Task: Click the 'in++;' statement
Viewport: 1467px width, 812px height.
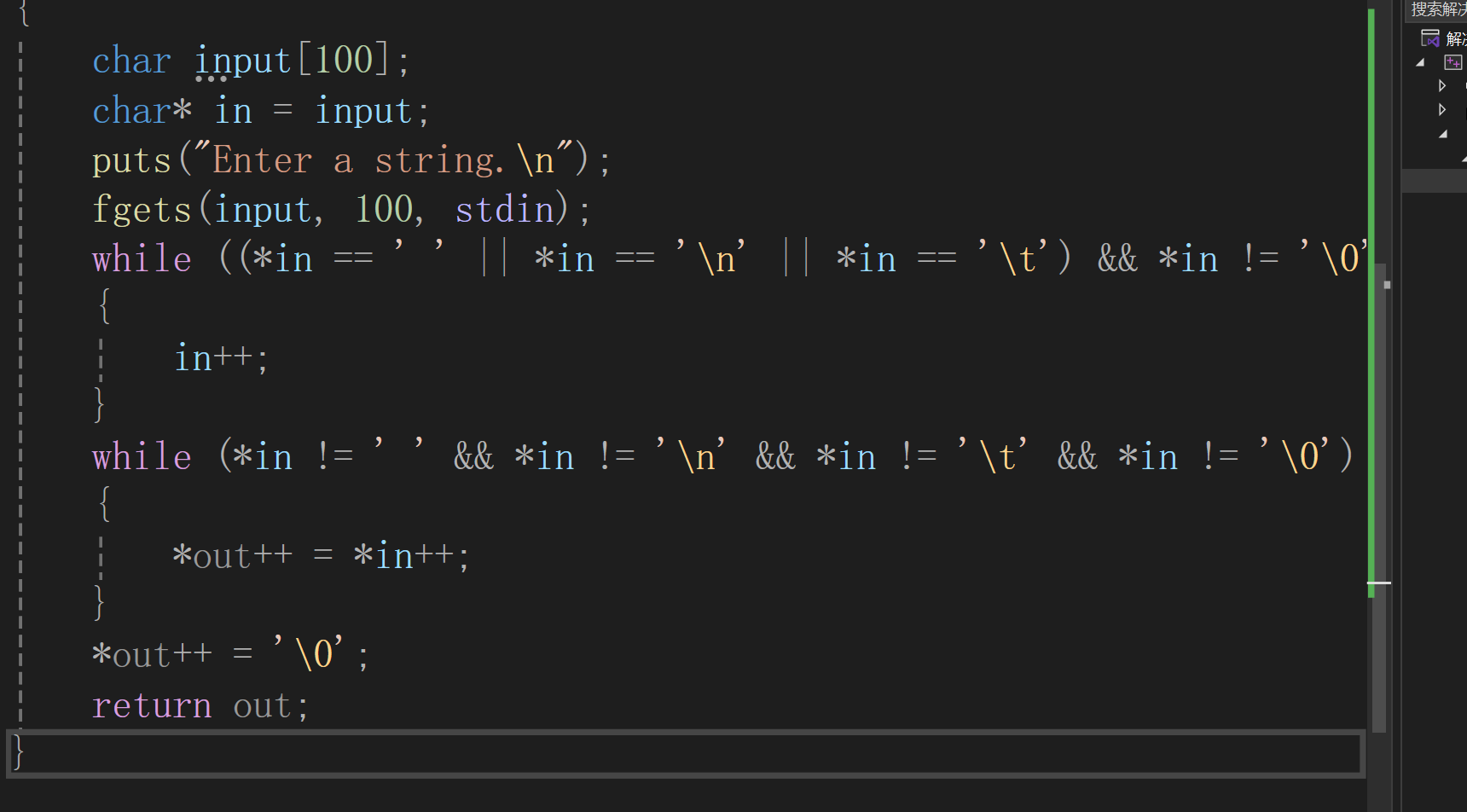Action: coord(222,358)
